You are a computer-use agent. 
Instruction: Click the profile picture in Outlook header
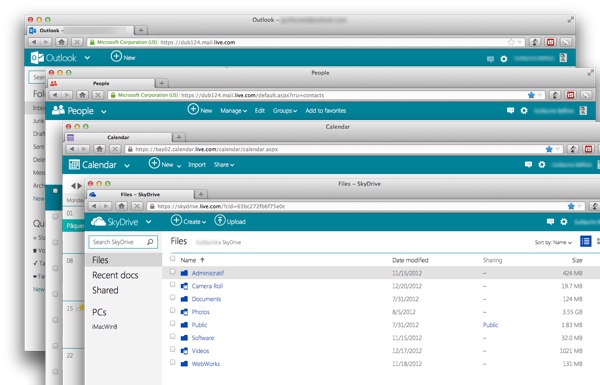click(x=563, y=58)
